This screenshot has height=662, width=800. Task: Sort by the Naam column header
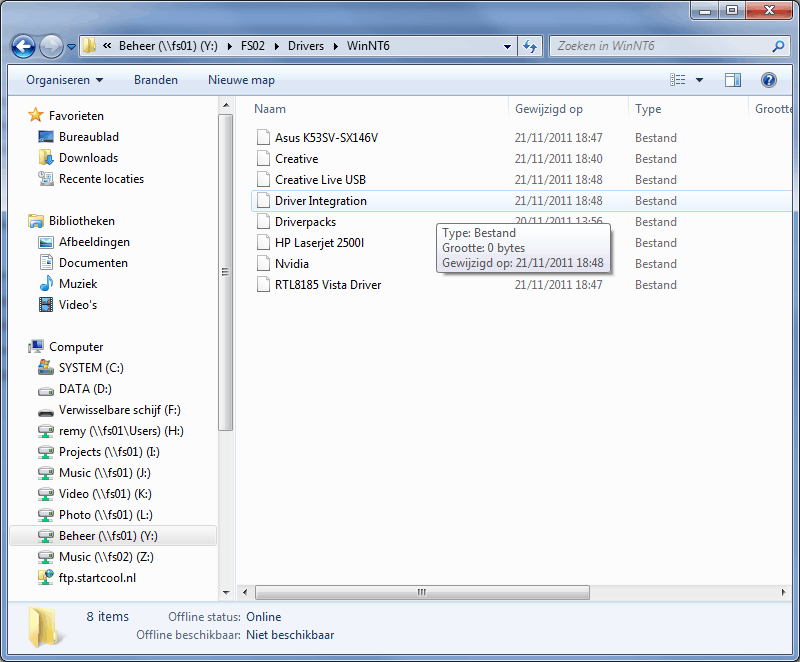coord(270,109)
